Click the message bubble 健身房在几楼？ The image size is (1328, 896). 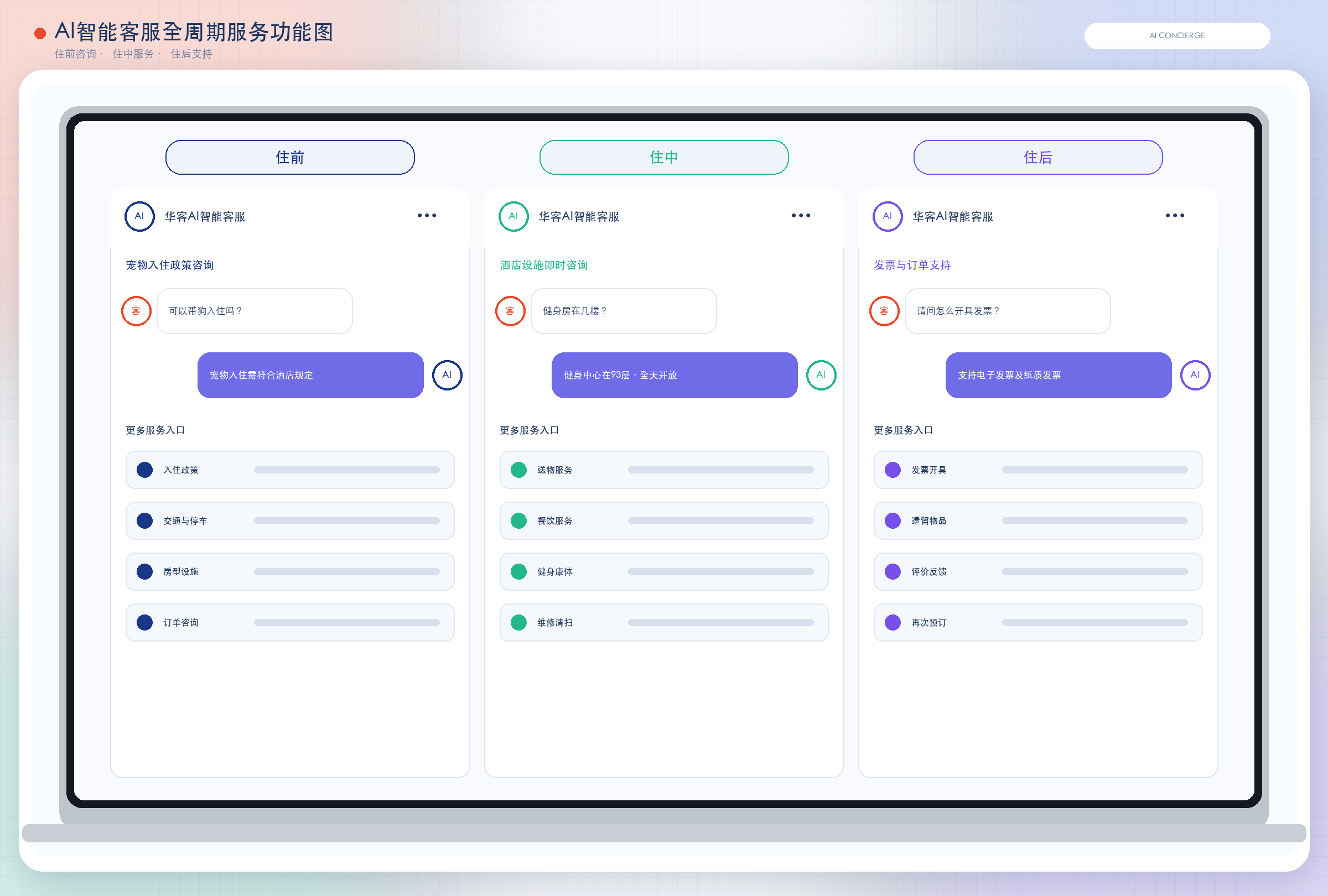coord(624,311)
